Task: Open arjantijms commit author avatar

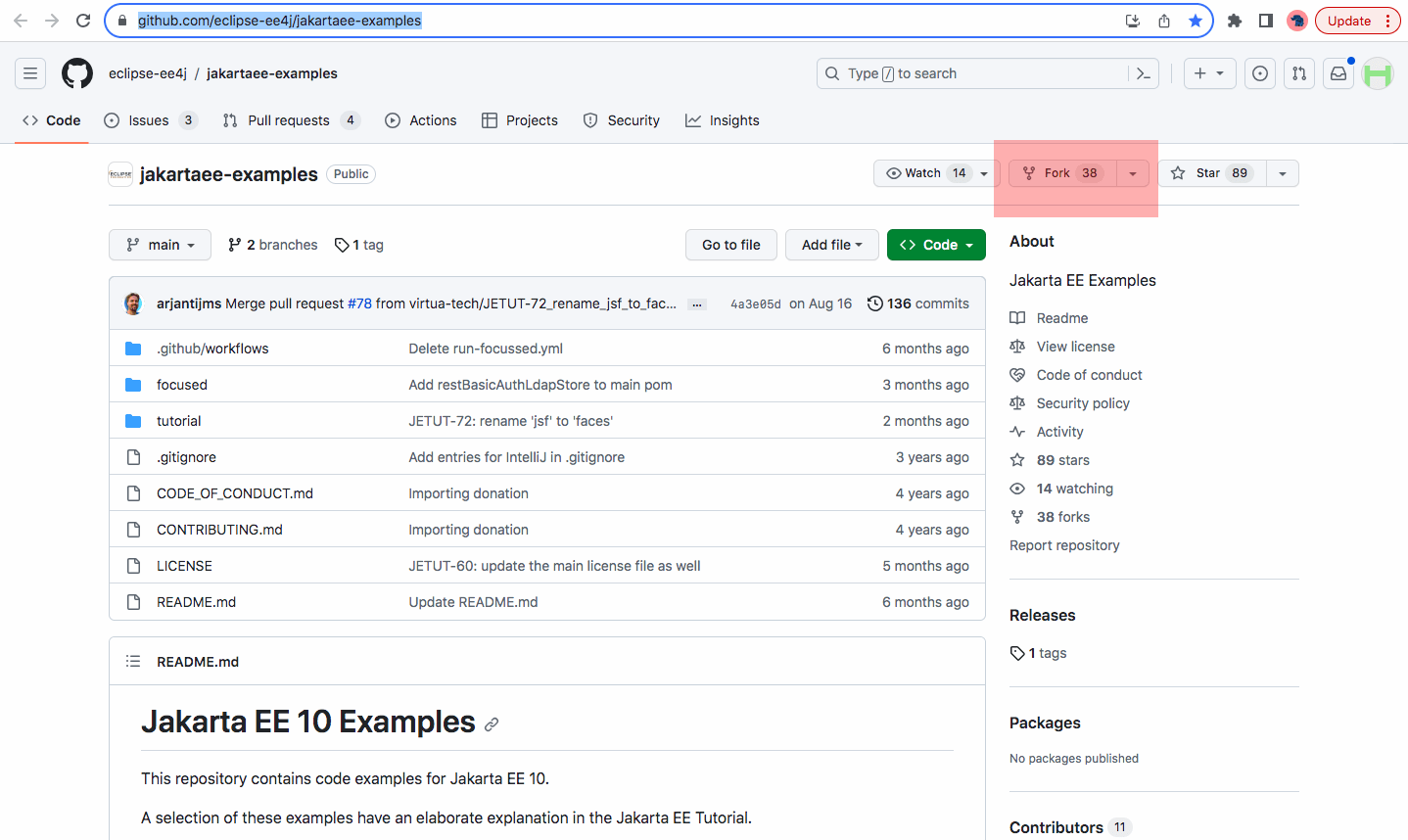Action: click(x=133, y=303)
